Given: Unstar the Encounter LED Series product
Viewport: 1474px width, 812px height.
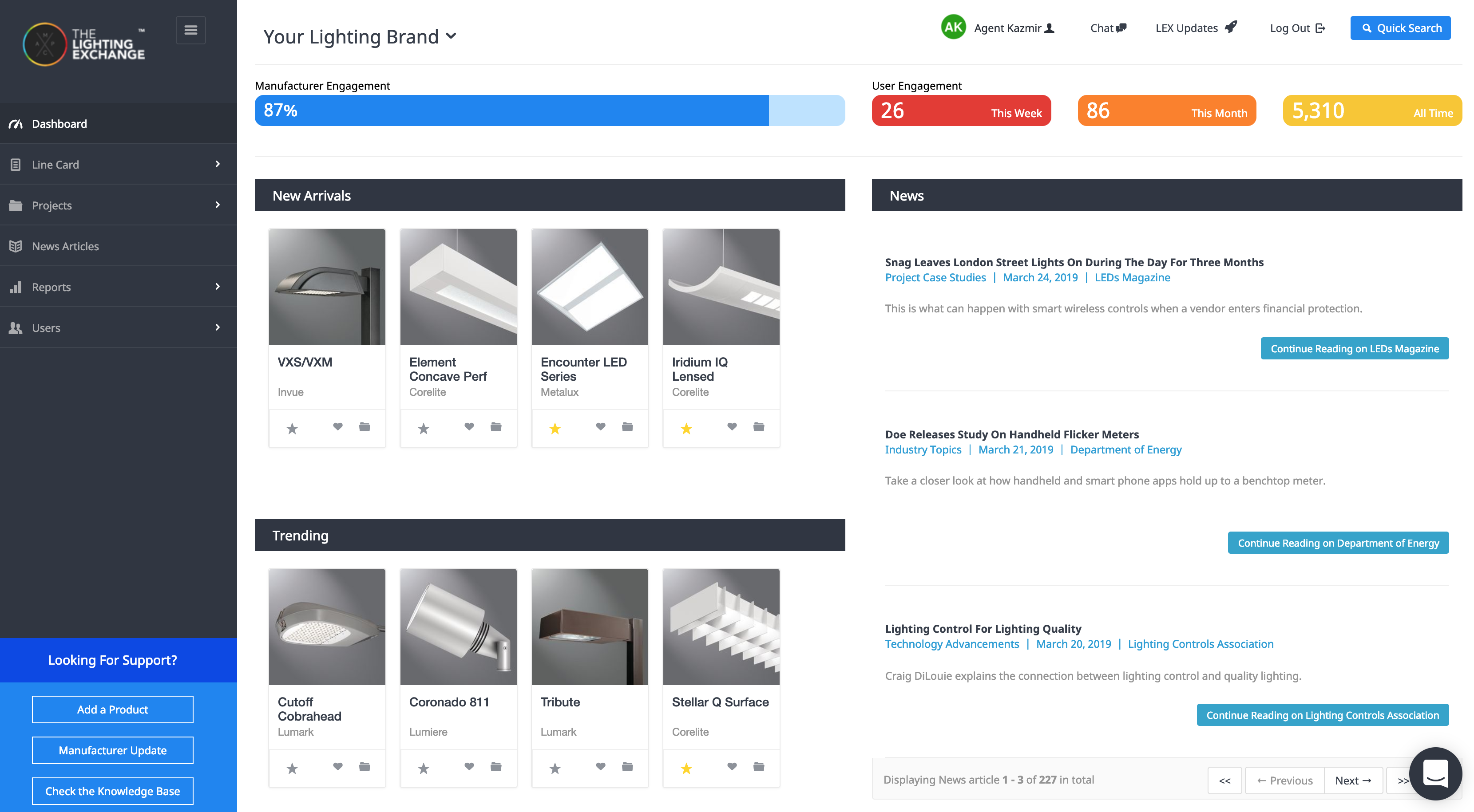Looking at the screenshot, I should click(x=555, y=428).
